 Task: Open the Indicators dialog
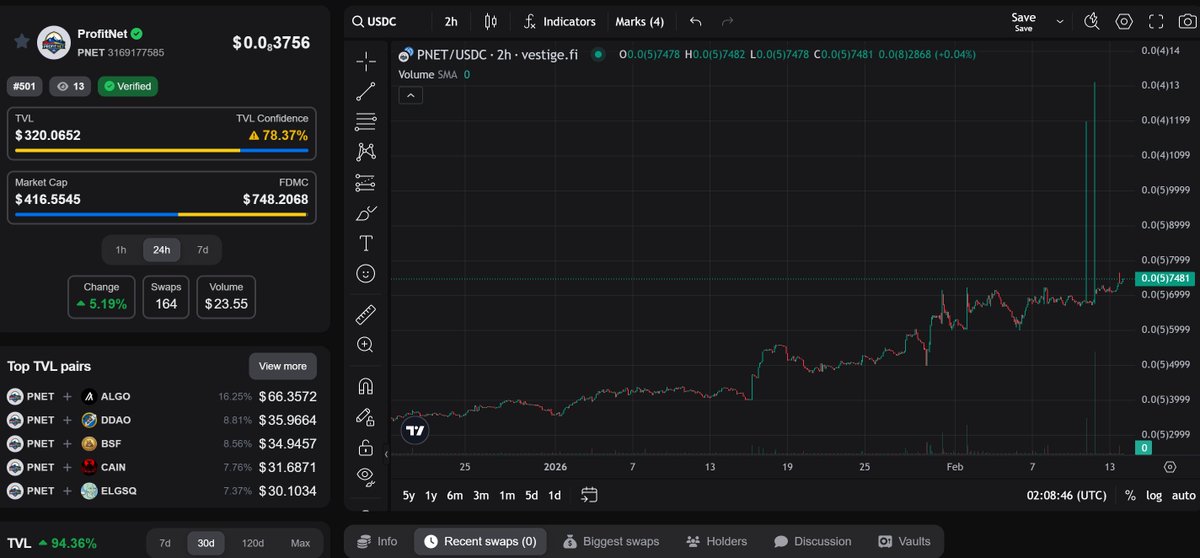[560, 21]
